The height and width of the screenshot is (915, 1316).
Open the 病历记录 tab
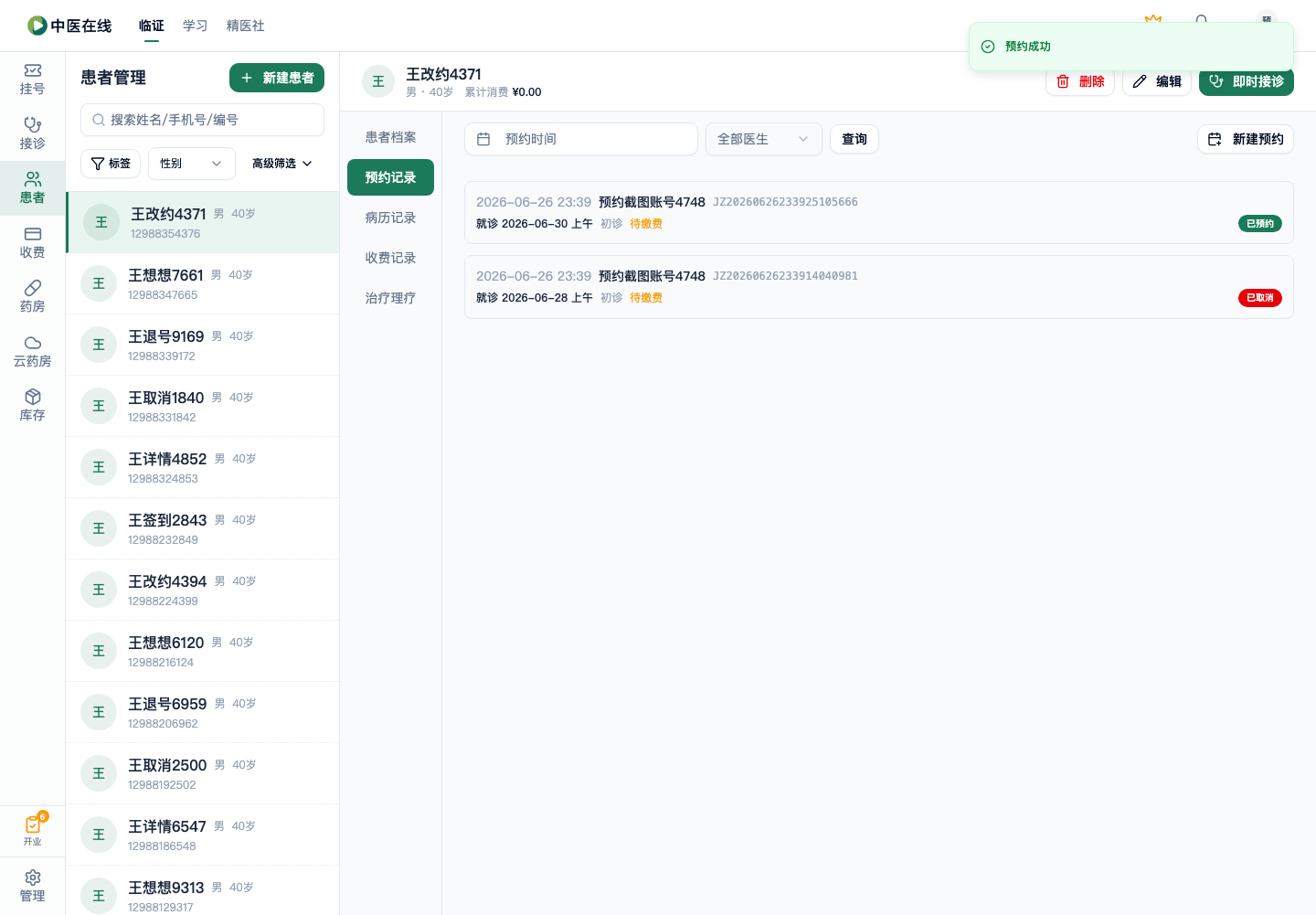pos(390,218)
